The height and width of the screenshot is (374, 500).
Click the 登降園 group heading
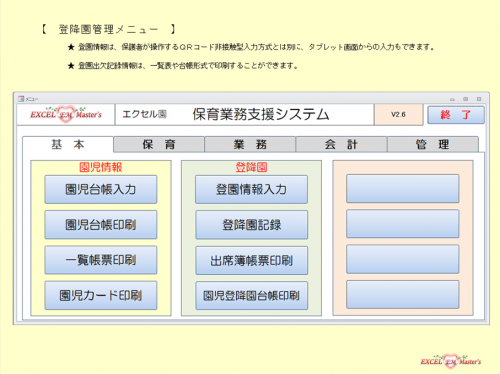pyautogui.click(x=251, y=167)
